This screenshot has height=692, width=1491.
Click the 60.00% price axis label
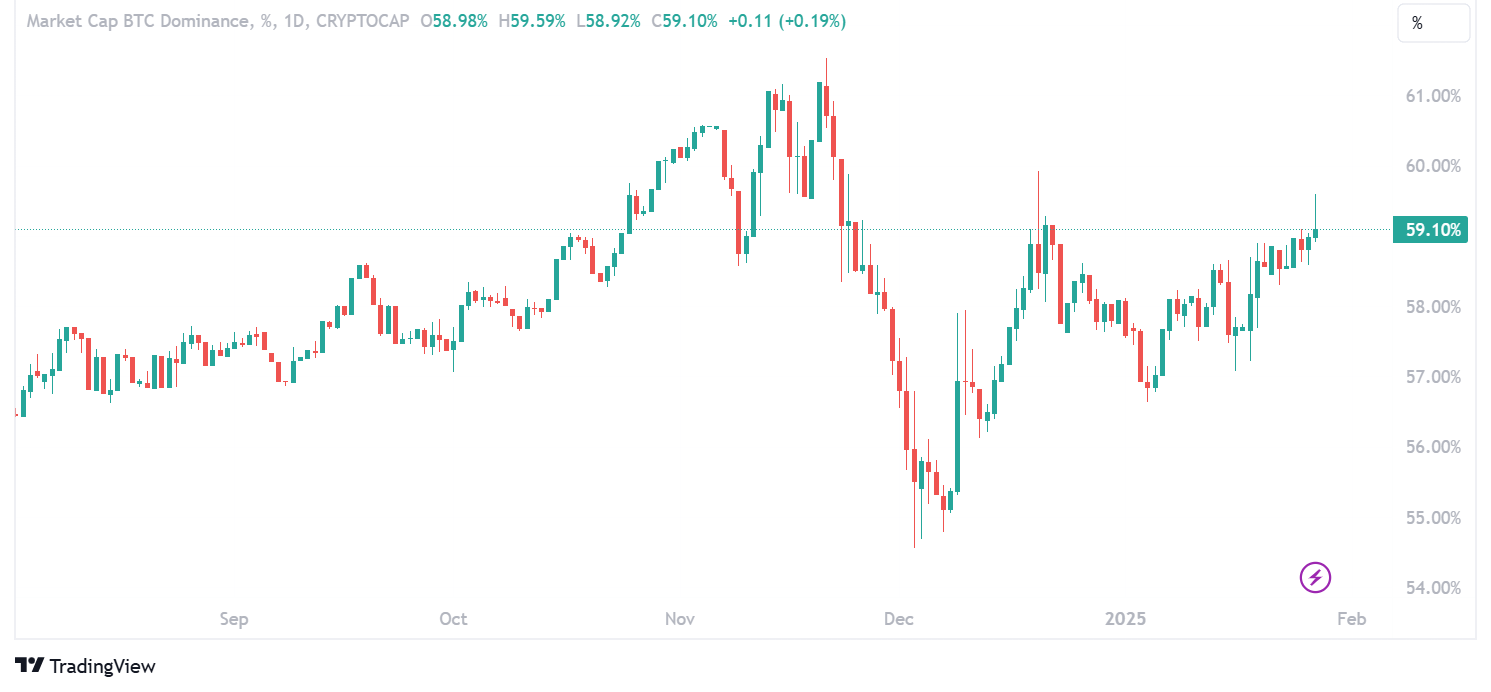coord(1433,166)
